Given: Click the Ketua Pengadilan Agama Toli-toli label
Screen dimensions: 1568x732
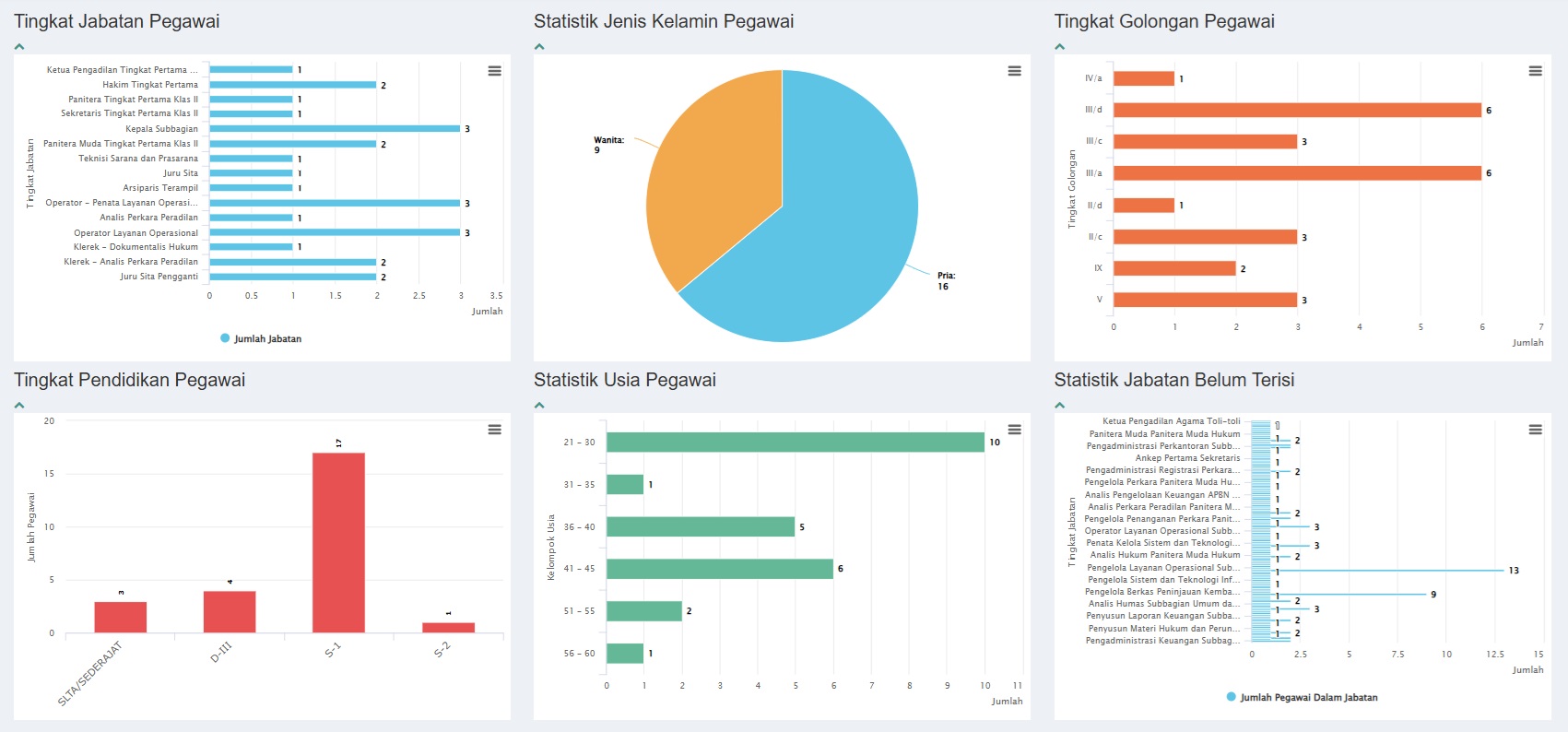Looking at the screenshot, I should (1171, 421).
